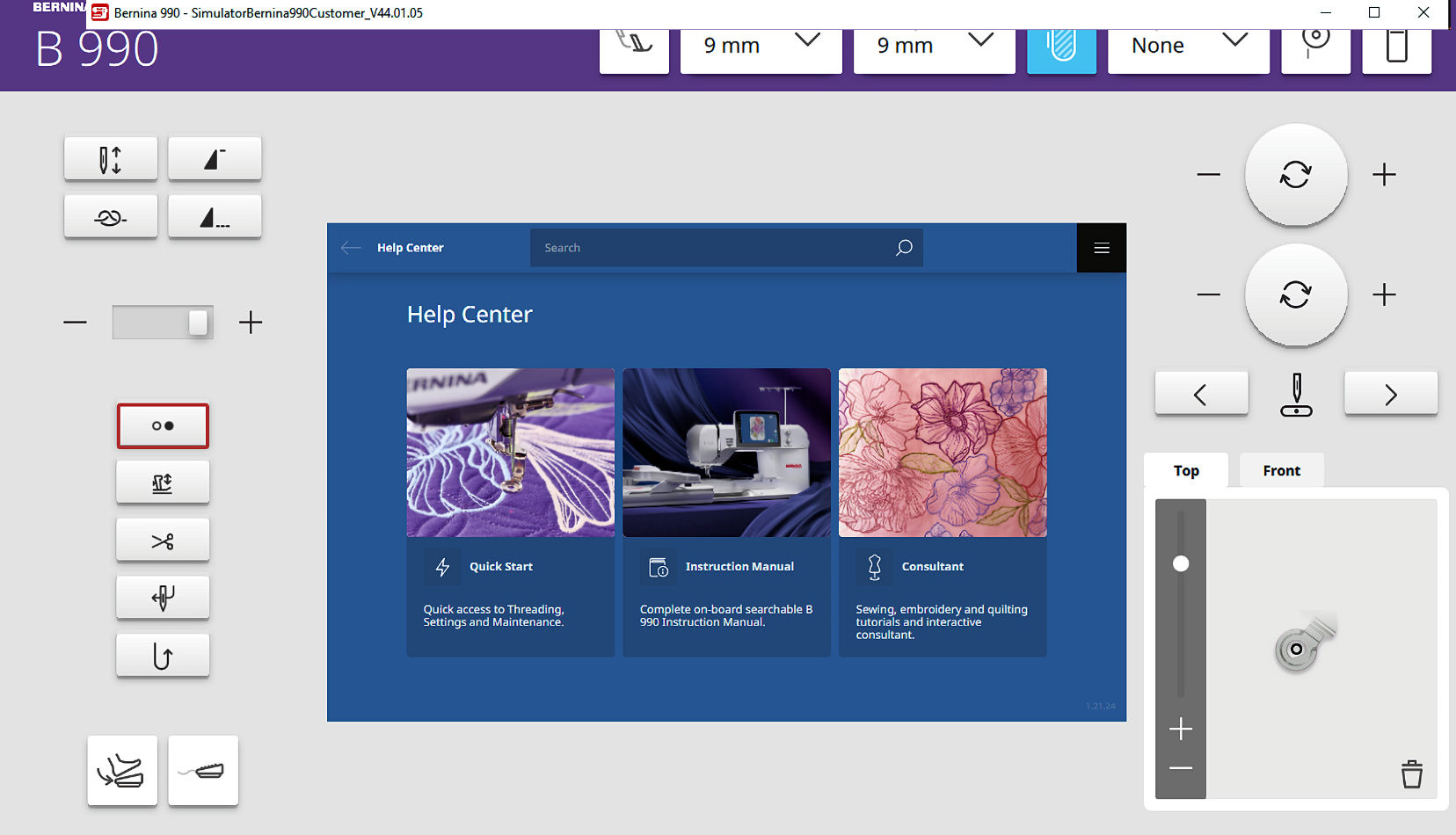Click the Consultant mannequin icon
This screenshot has width=1456, height=835.
pos(875,568)
